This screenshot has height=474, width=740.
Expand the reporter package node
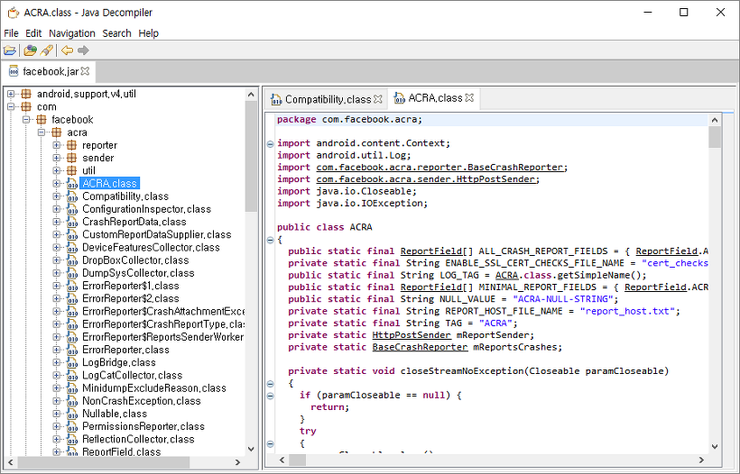pos(57,145)
